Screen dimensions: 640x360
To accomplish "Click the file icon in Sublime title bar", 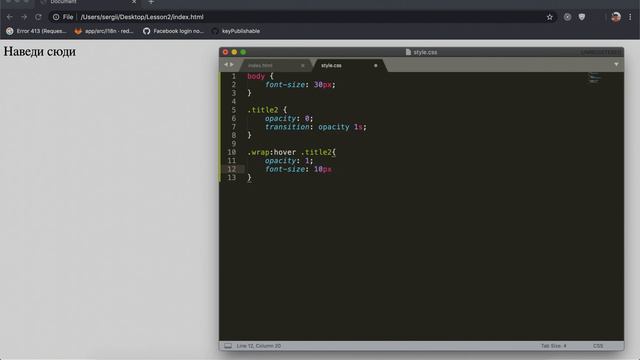I will [x=408, y=52].
